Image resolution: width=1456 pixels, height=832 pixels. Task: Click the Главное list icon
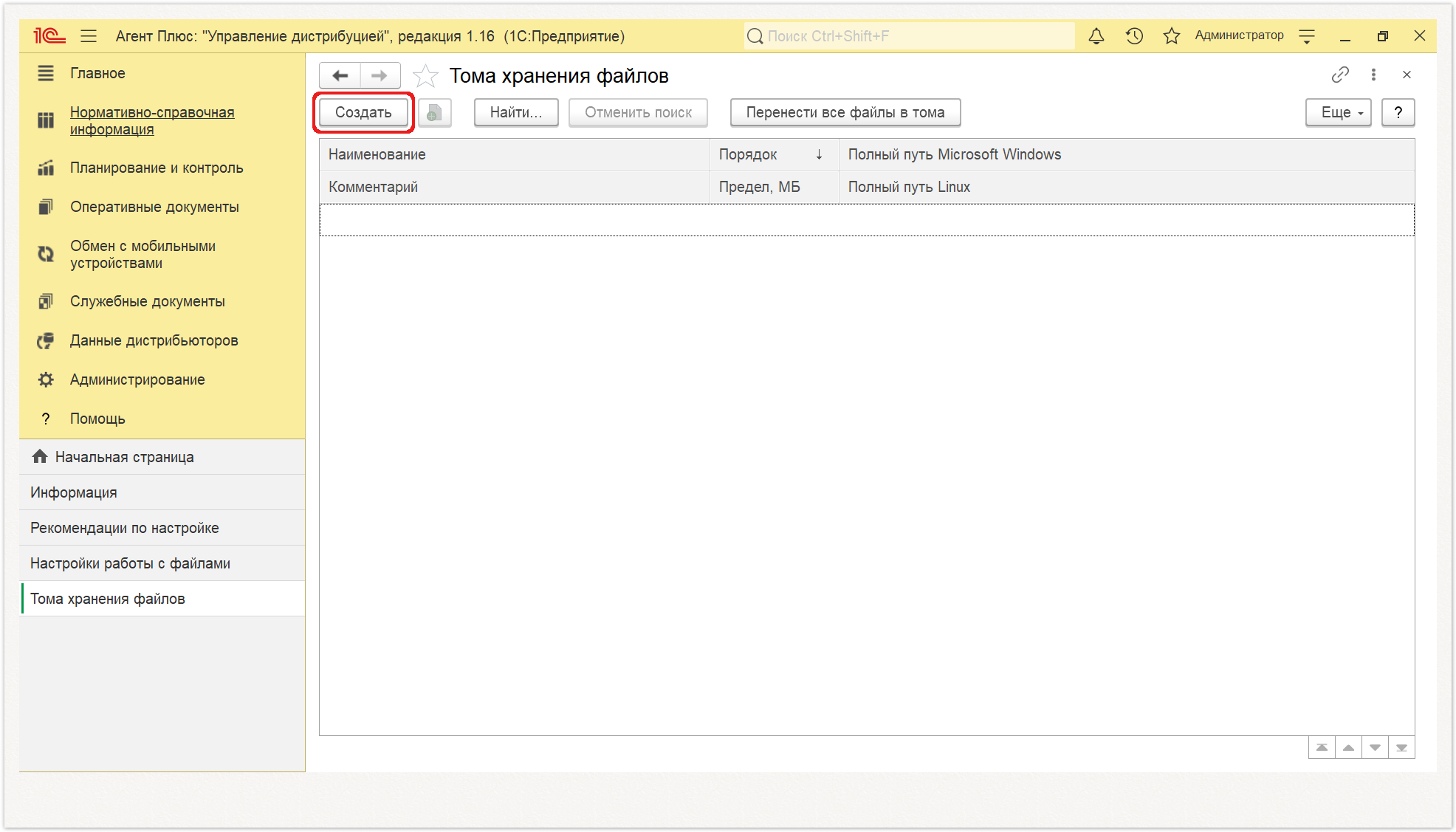[x=46, y=73]
